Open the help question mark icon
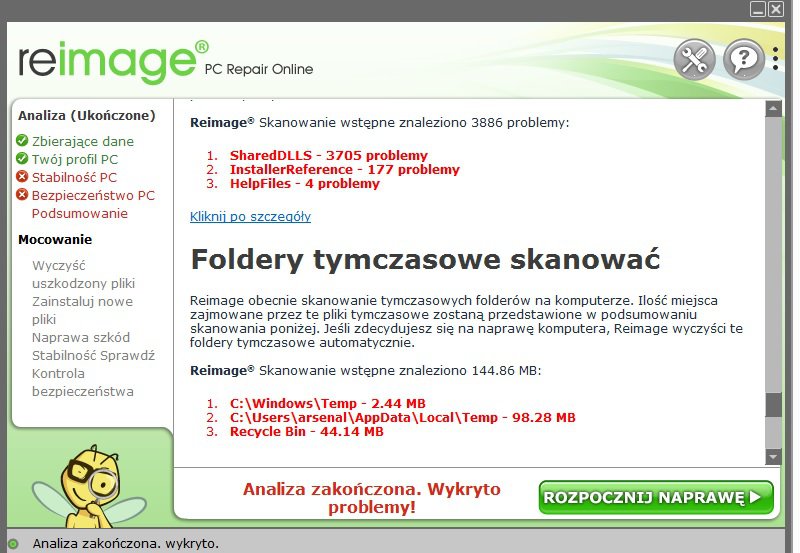Image resolution: width=800 pixels, height=553 pixels. [x=743, y=59]
